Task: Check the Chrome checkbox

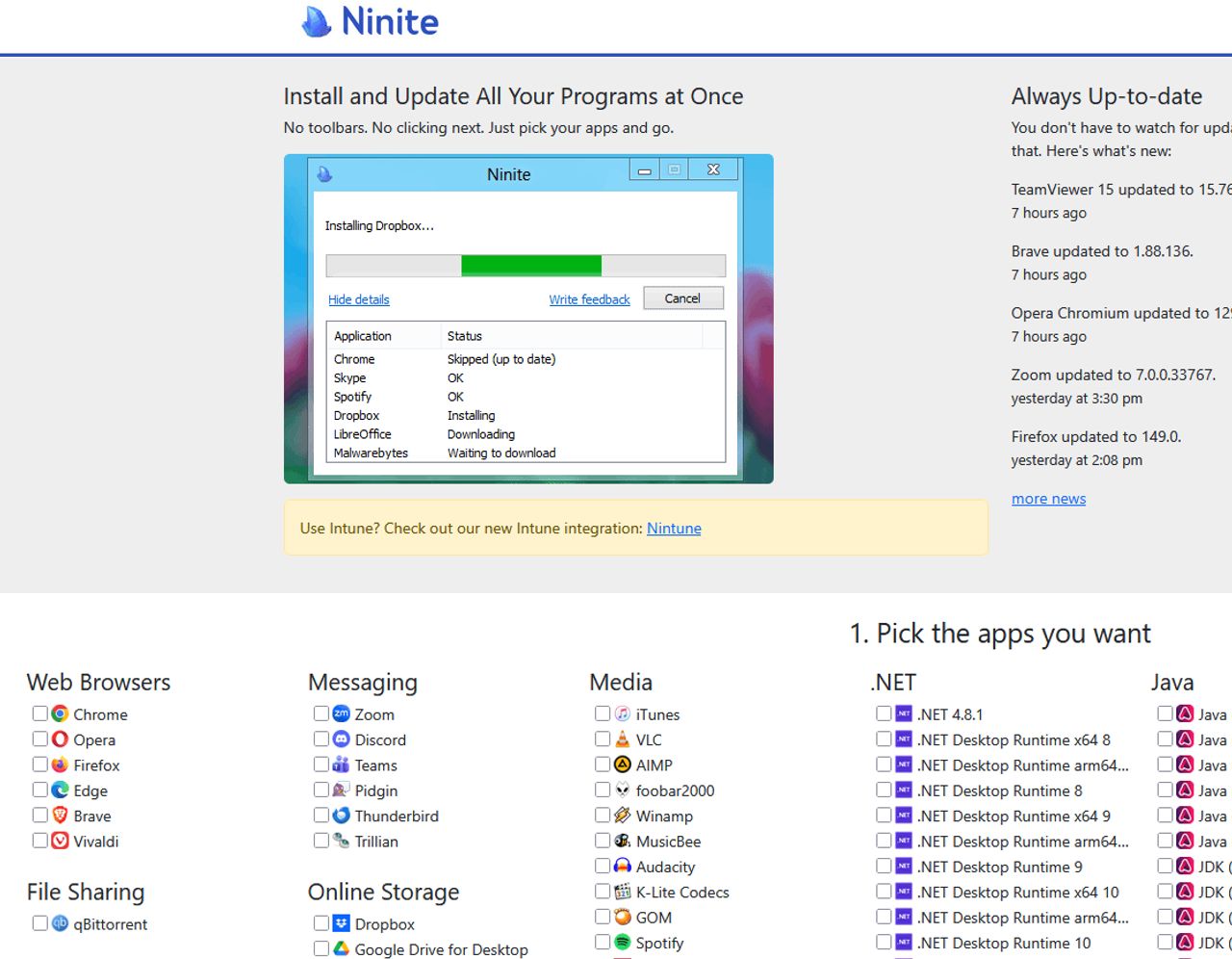Action: click(39, 713)
